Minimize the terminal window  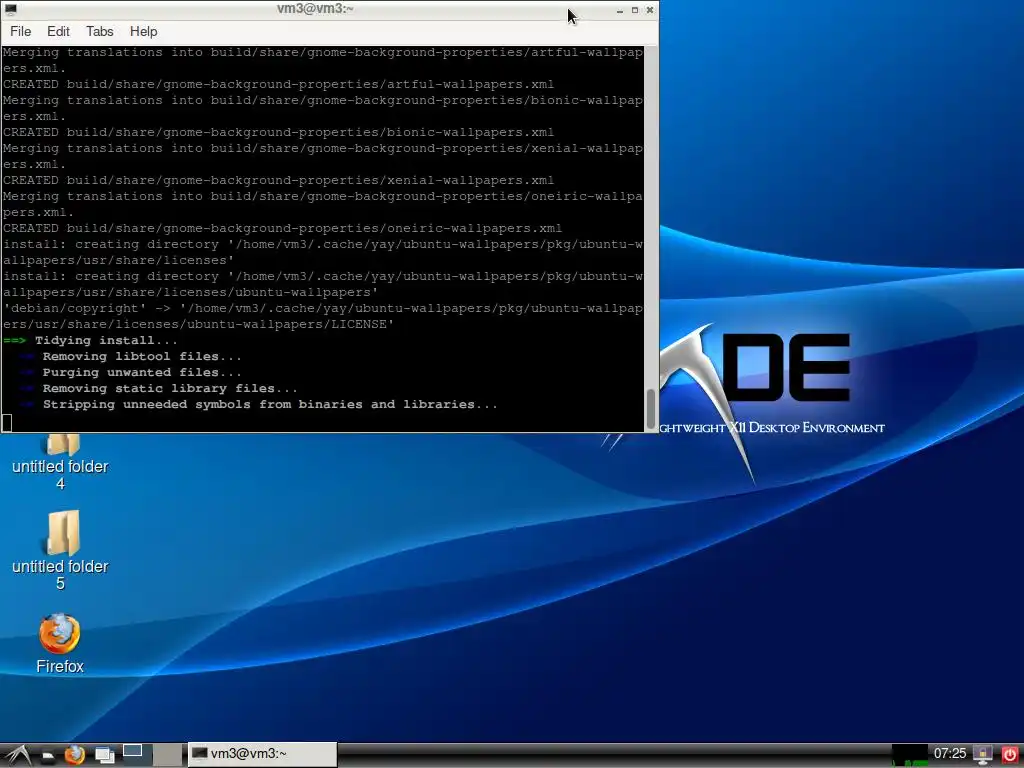coord(620,10)
